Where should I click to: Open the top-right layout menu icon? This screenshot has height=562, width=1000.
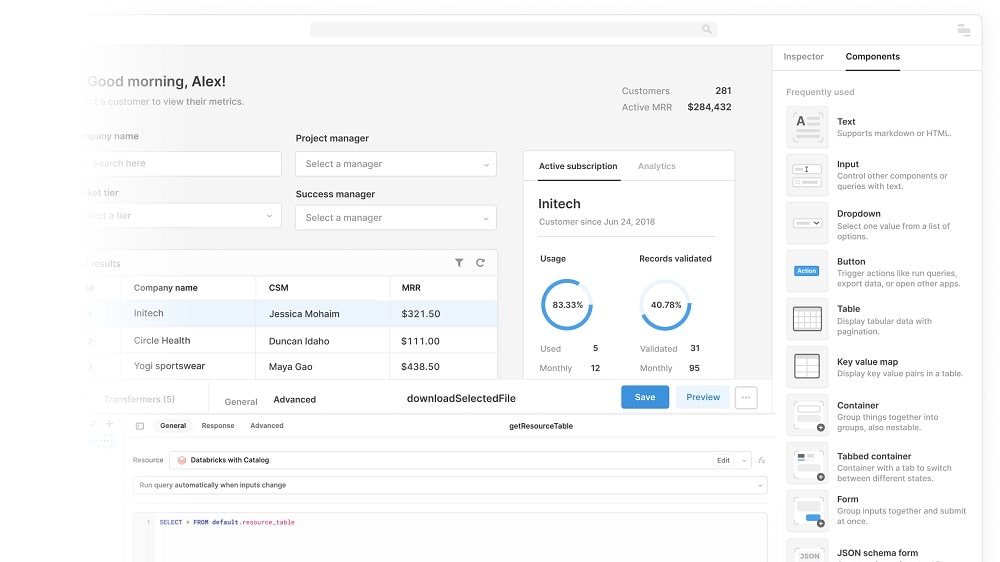pyautogui.click(x=964, y=30)
